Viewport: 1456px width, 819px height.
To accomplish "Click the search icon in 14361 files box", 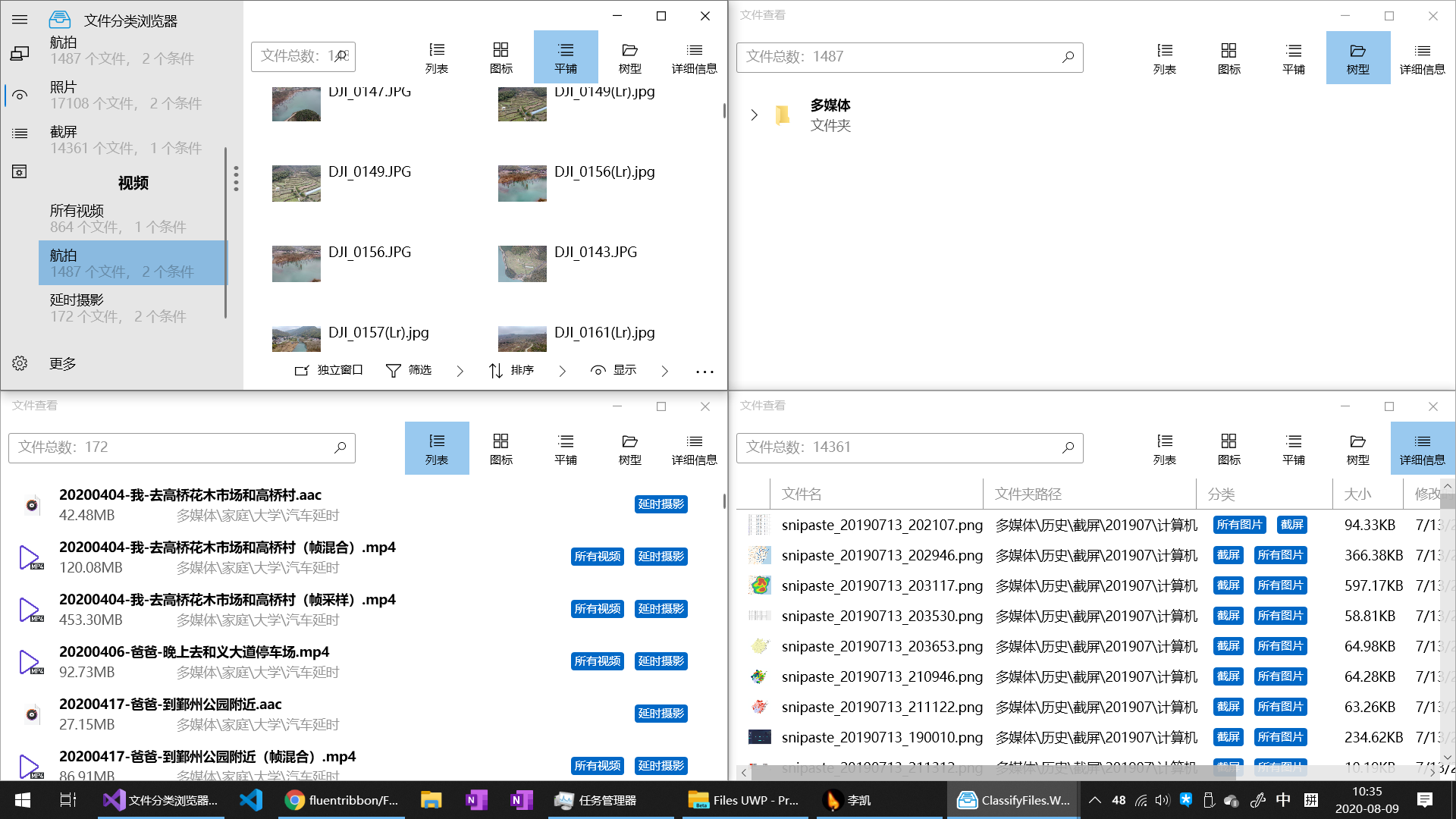I will coord(1068,447).
